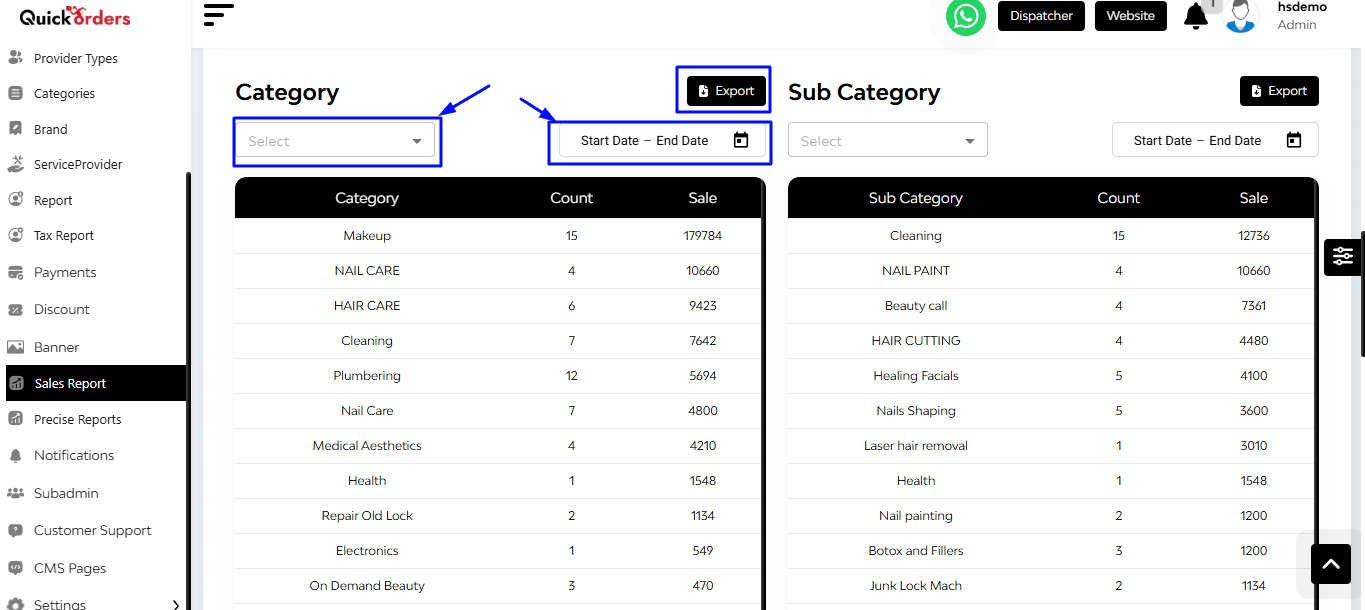
Task: Click the Dispatcher button
Action: [1041, 16]
